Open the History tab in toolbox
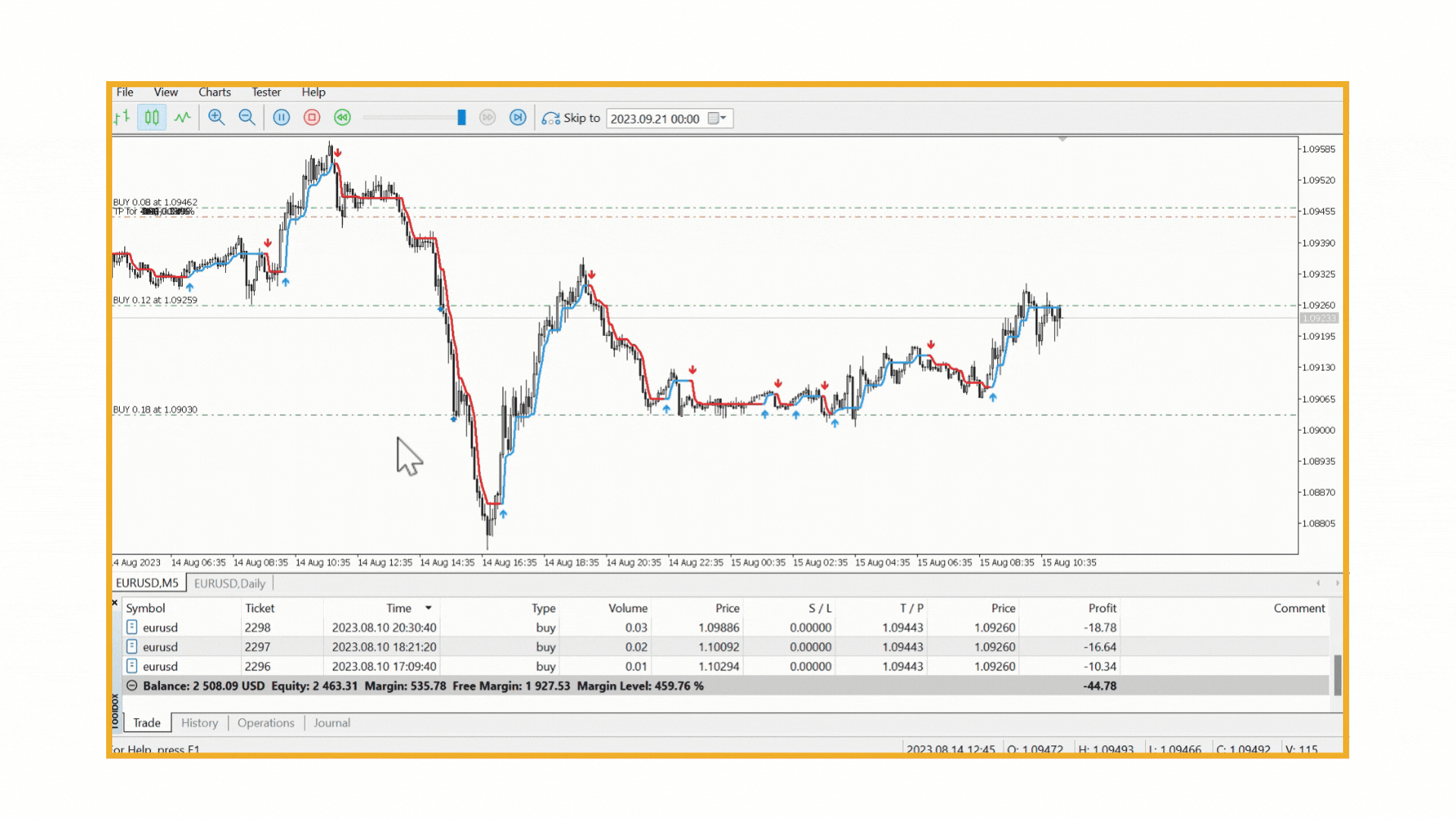Image resolution: width=1456 pixels, height=819 pixels. point(199,723)
